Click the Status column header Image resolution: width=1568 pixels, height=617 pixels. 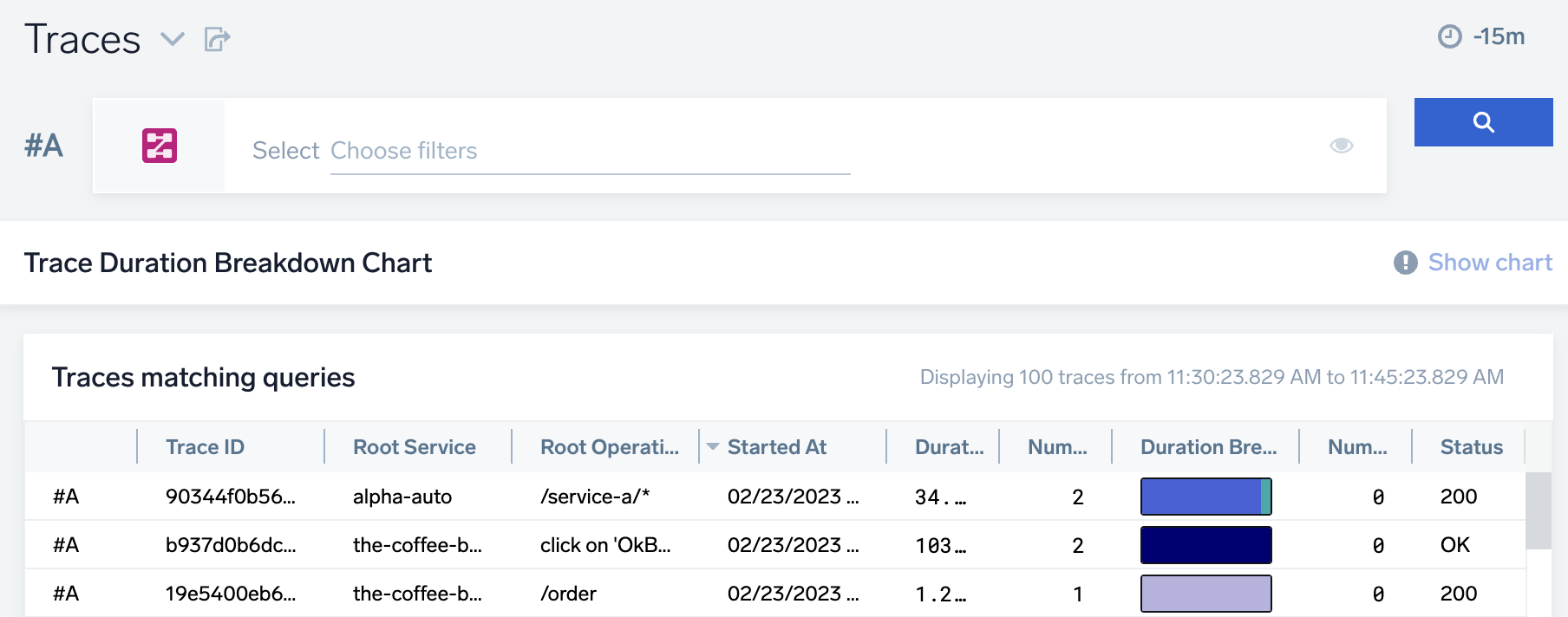[x=1471, y=447]
